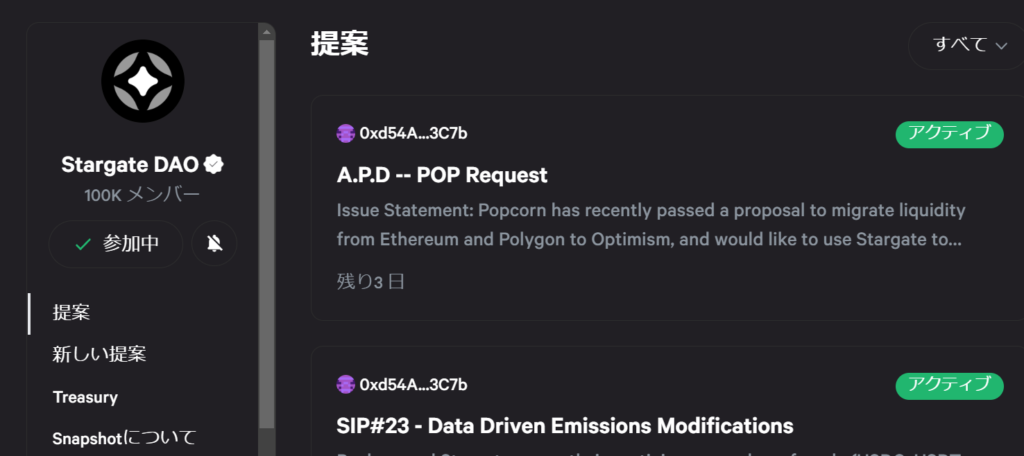The width and height of the screenshot is (1024, 456).
Task: Open the A.P.D -- POP Request proposal
Action: (x=442, y=175)
